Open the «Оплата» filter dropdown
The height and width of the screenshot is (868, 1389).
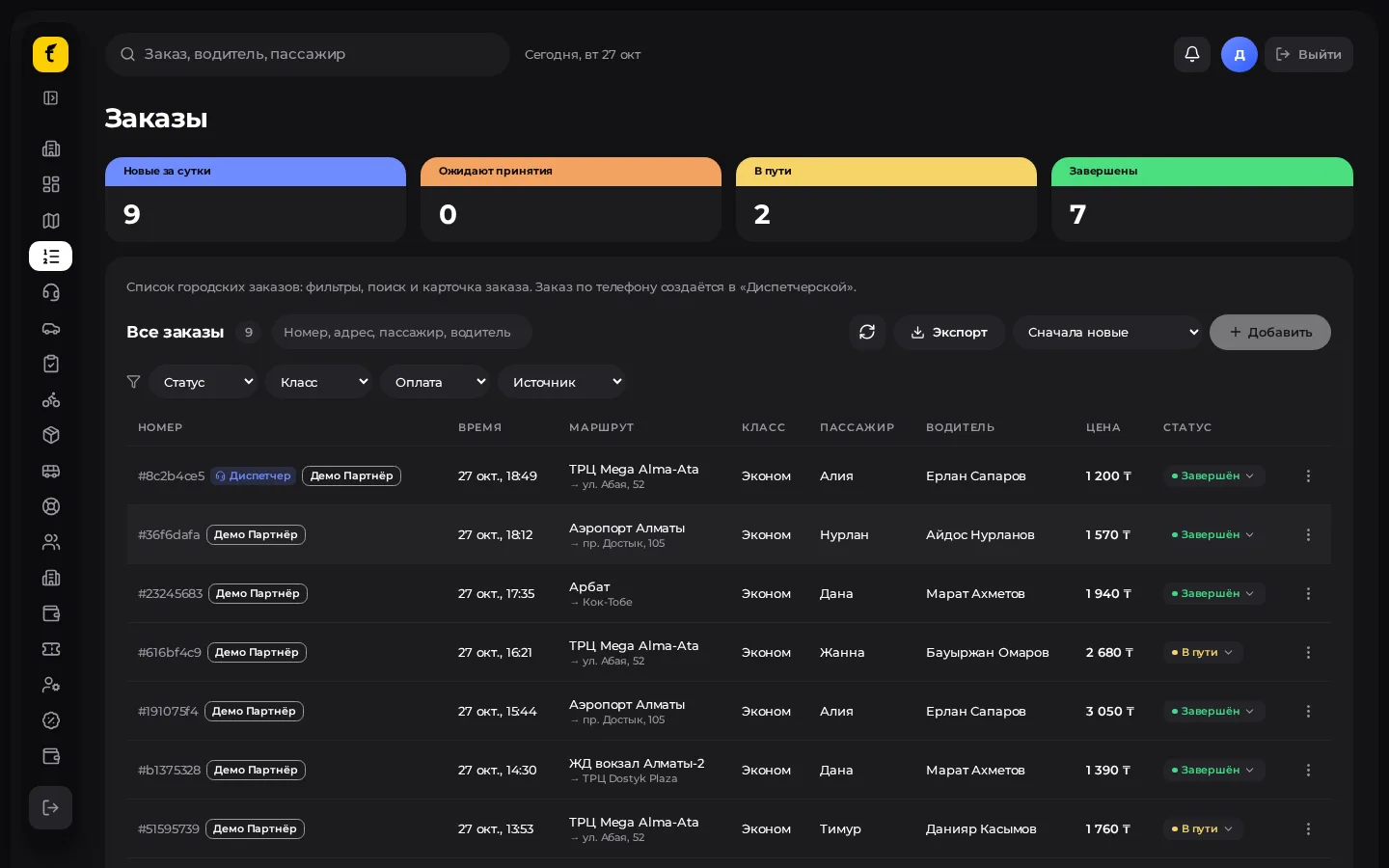coord(435,382)
